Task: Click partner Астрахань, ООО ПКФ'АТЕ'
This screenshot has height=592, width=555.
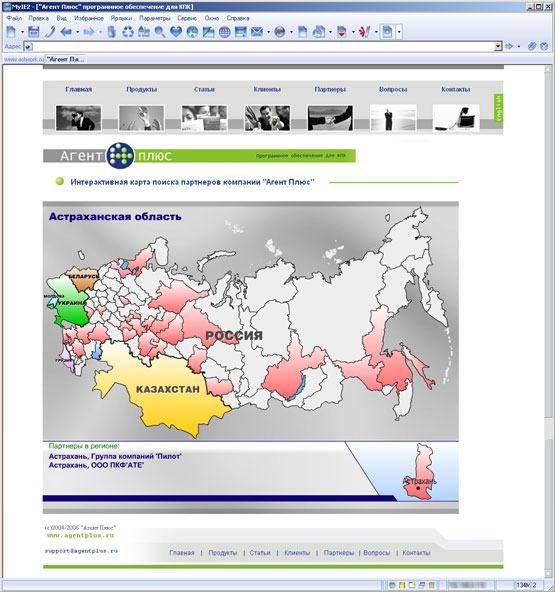Action: tap(96, 466)
